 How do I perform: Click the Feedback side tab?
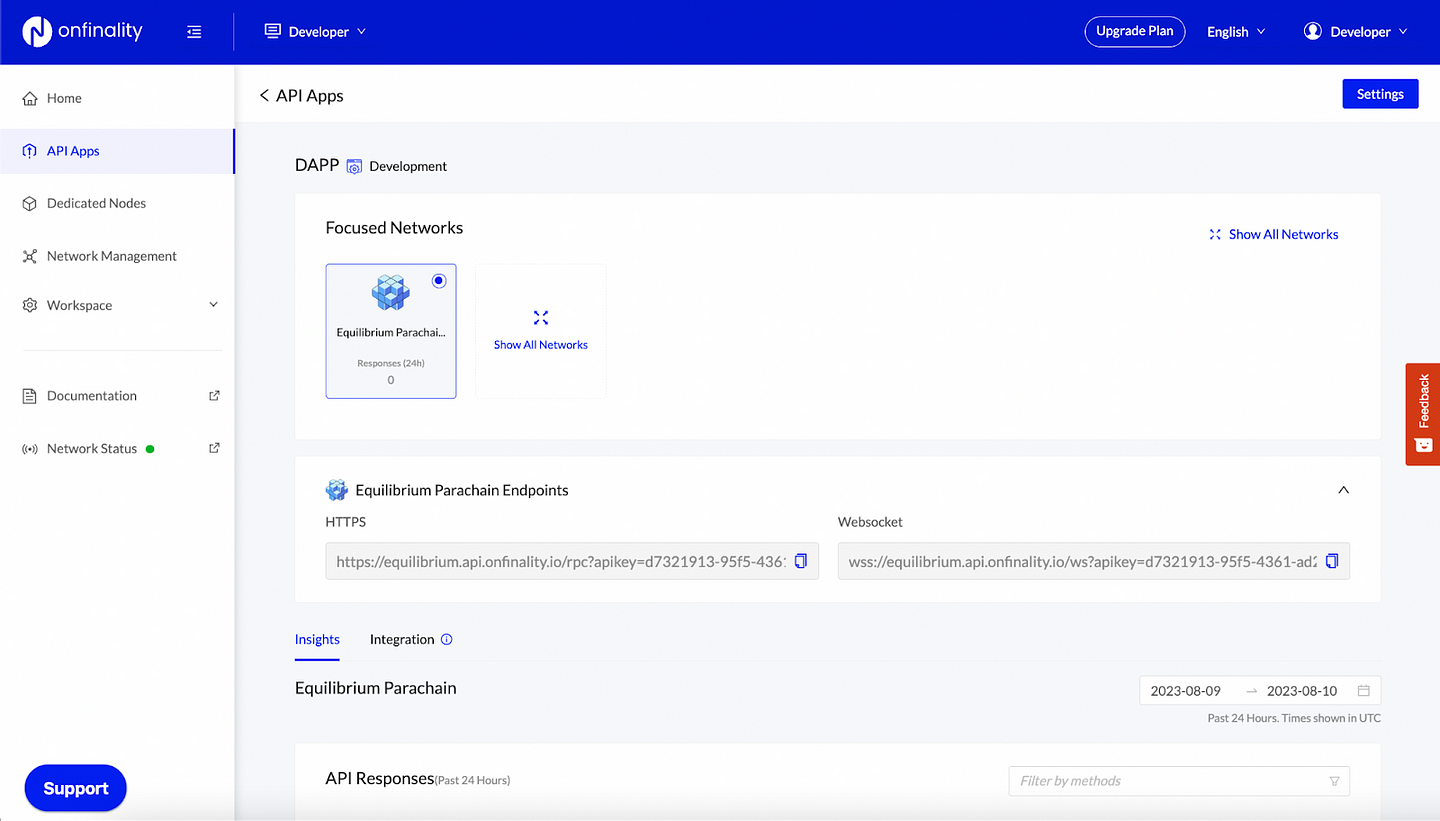click(x=1423, y=414)
